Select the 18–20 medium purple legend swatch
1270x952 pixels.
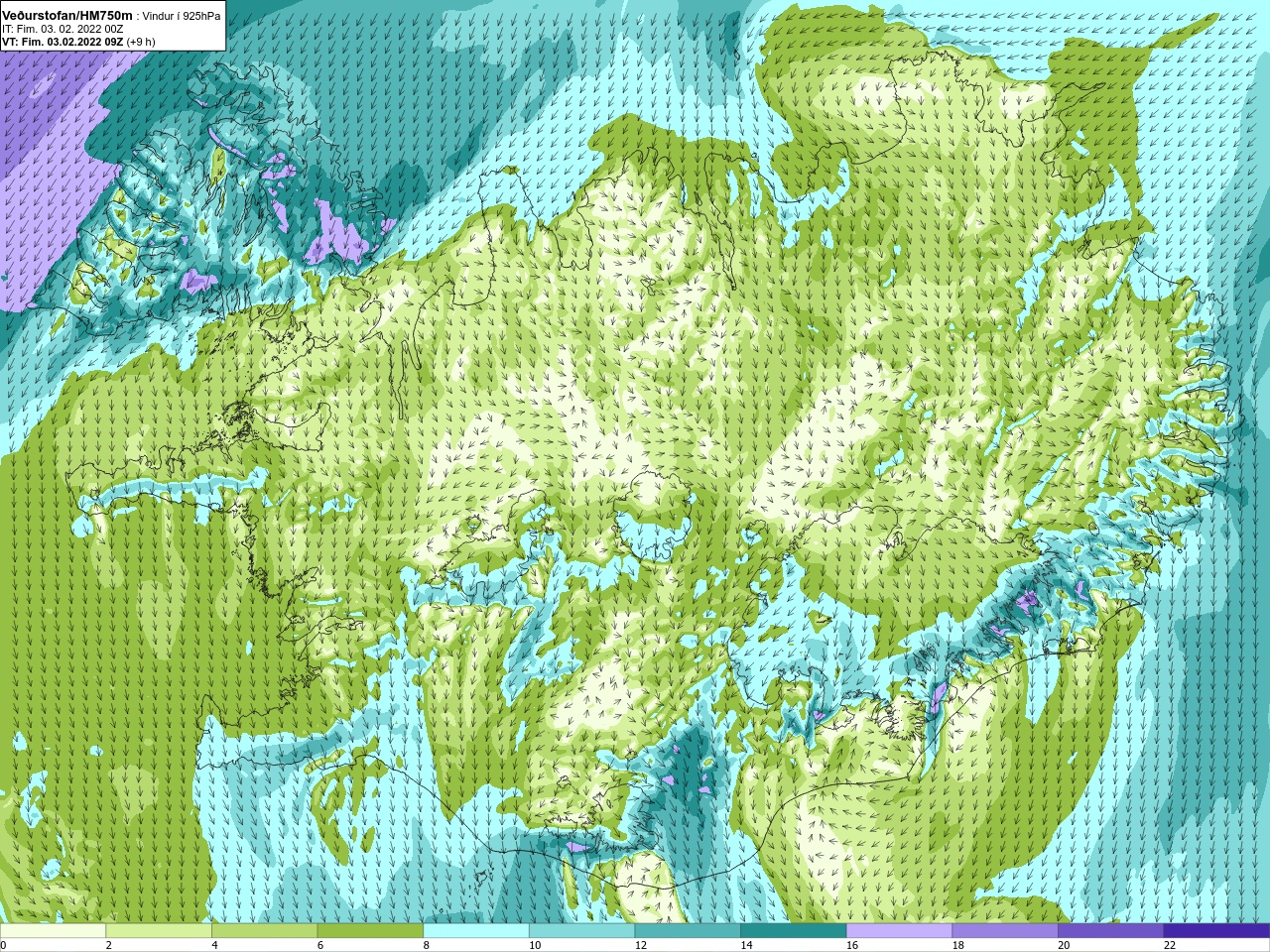(x=1005, y=930)
